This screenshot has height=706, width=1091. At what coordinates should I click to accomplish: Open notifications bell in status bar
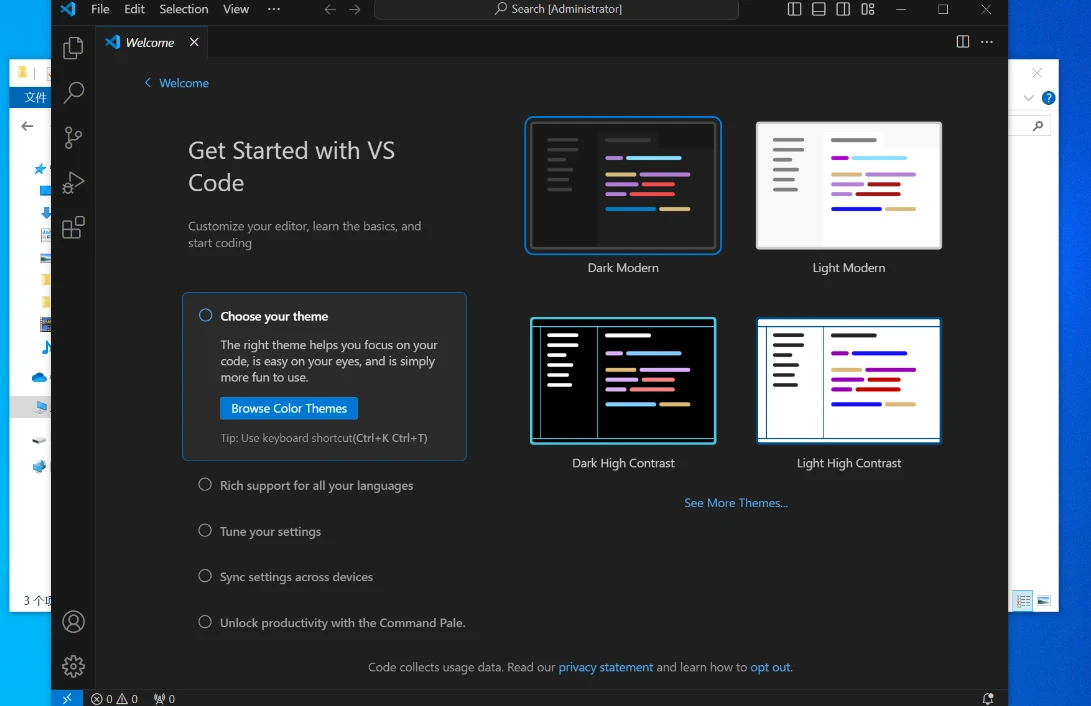pos(987,698)
